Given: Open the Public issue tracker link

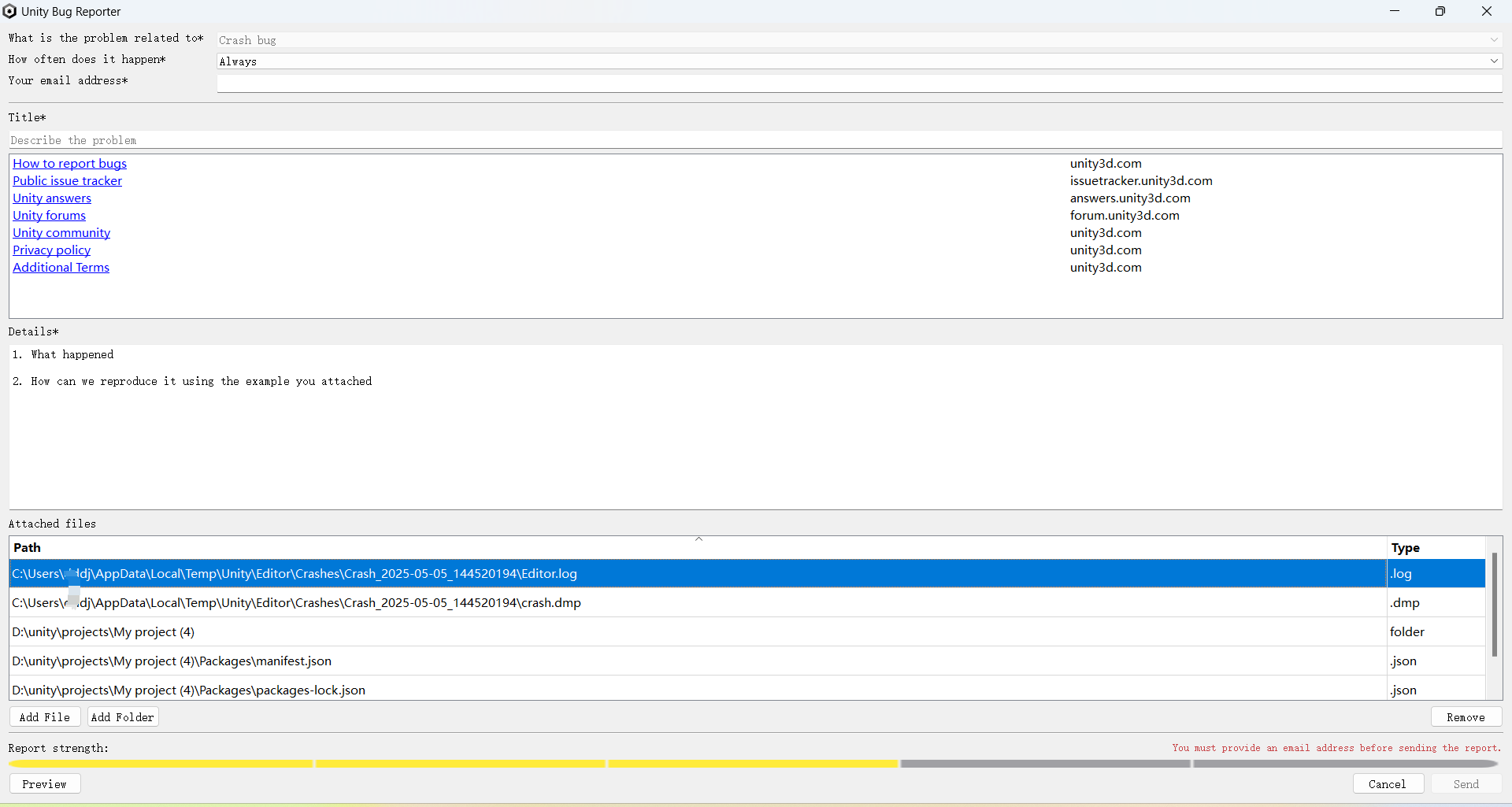Looking at the screenshot, I should [x=67, y=181].
